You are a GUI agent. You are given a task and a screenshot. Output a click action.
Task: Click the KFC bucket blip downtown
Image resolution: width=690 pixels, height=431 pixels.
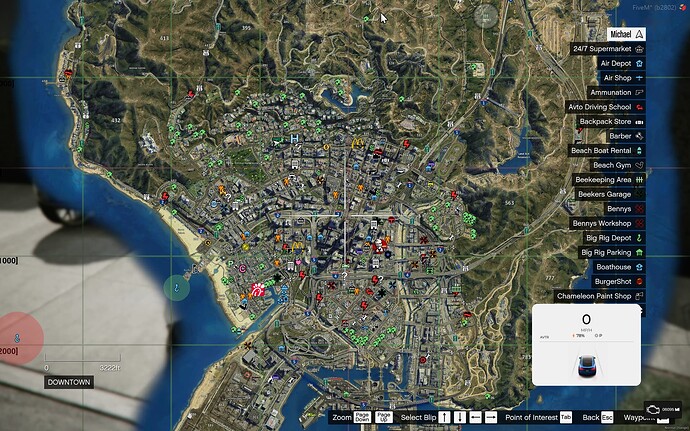pos(380,245)
